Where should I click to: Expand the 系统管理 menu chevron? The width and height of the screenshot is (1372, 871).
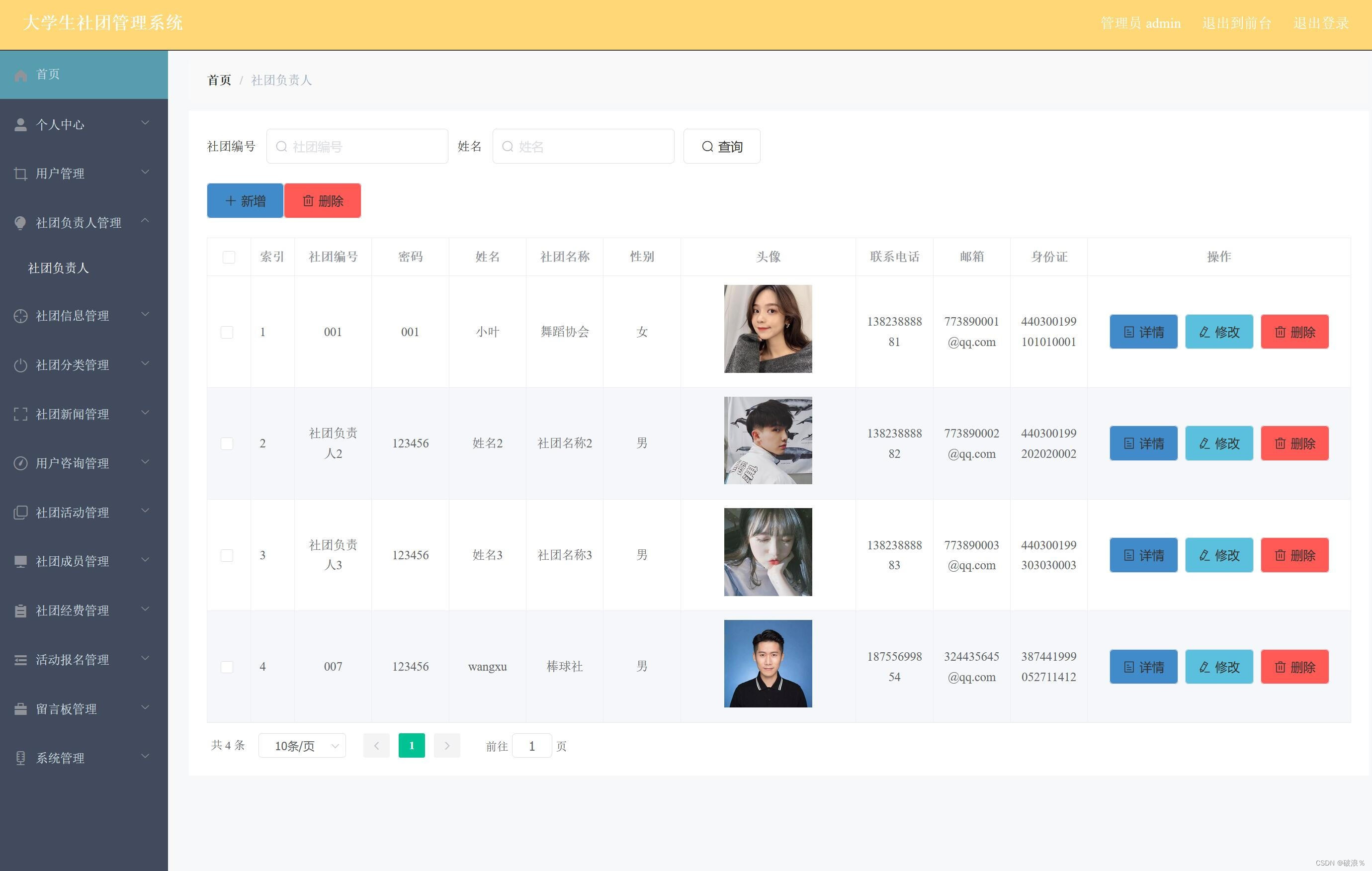145,757
